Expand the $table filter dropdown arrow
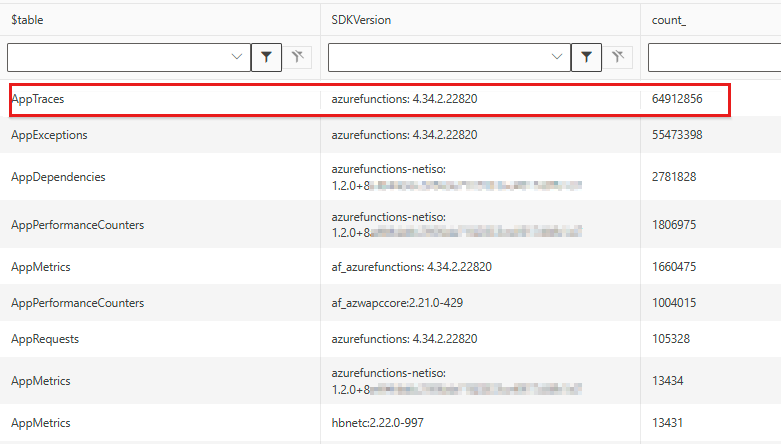The width and height of the screenshot is (781, 444). point(237,58)
